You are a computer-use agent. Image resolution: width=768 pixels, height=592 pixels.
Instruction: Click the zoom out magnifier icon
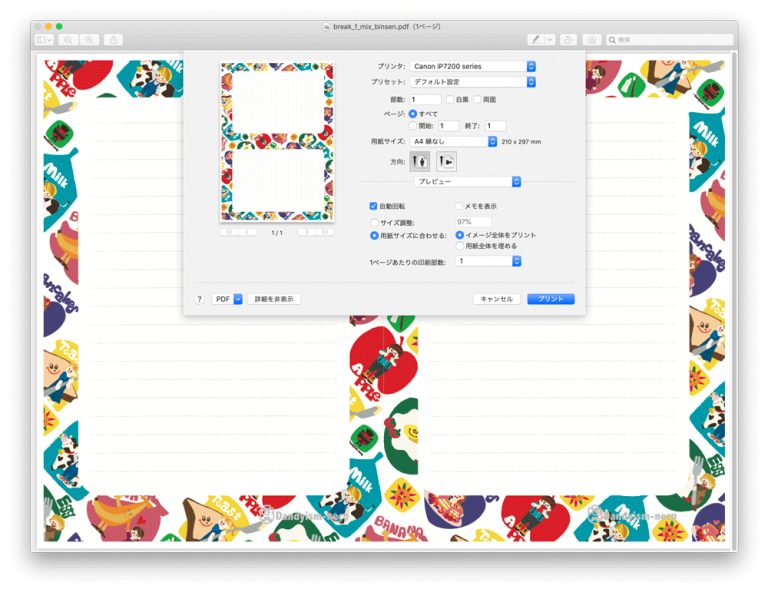(x=68, y=40)
